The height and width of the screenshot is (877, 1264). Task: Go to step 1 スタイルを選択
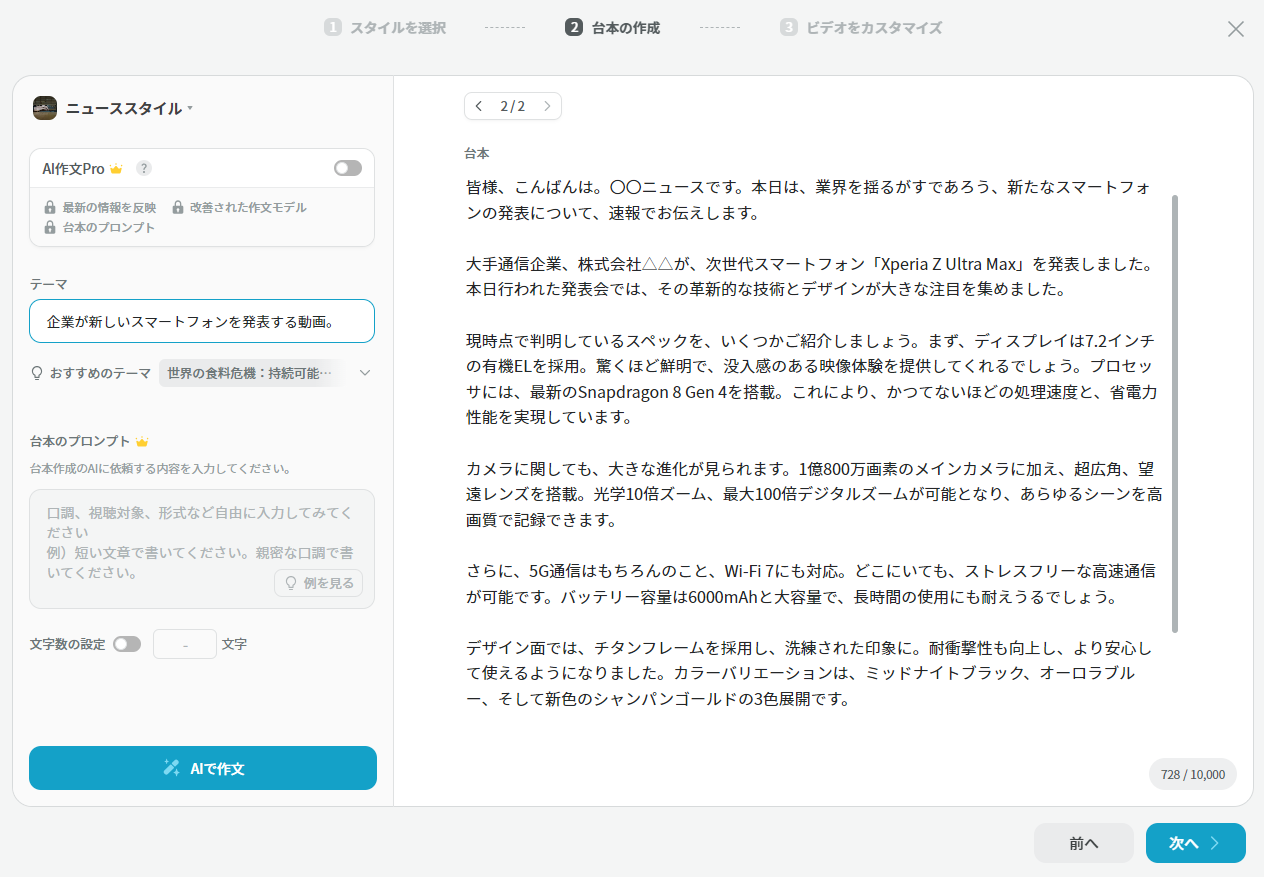pyautogui.click(x=385, y=28)
